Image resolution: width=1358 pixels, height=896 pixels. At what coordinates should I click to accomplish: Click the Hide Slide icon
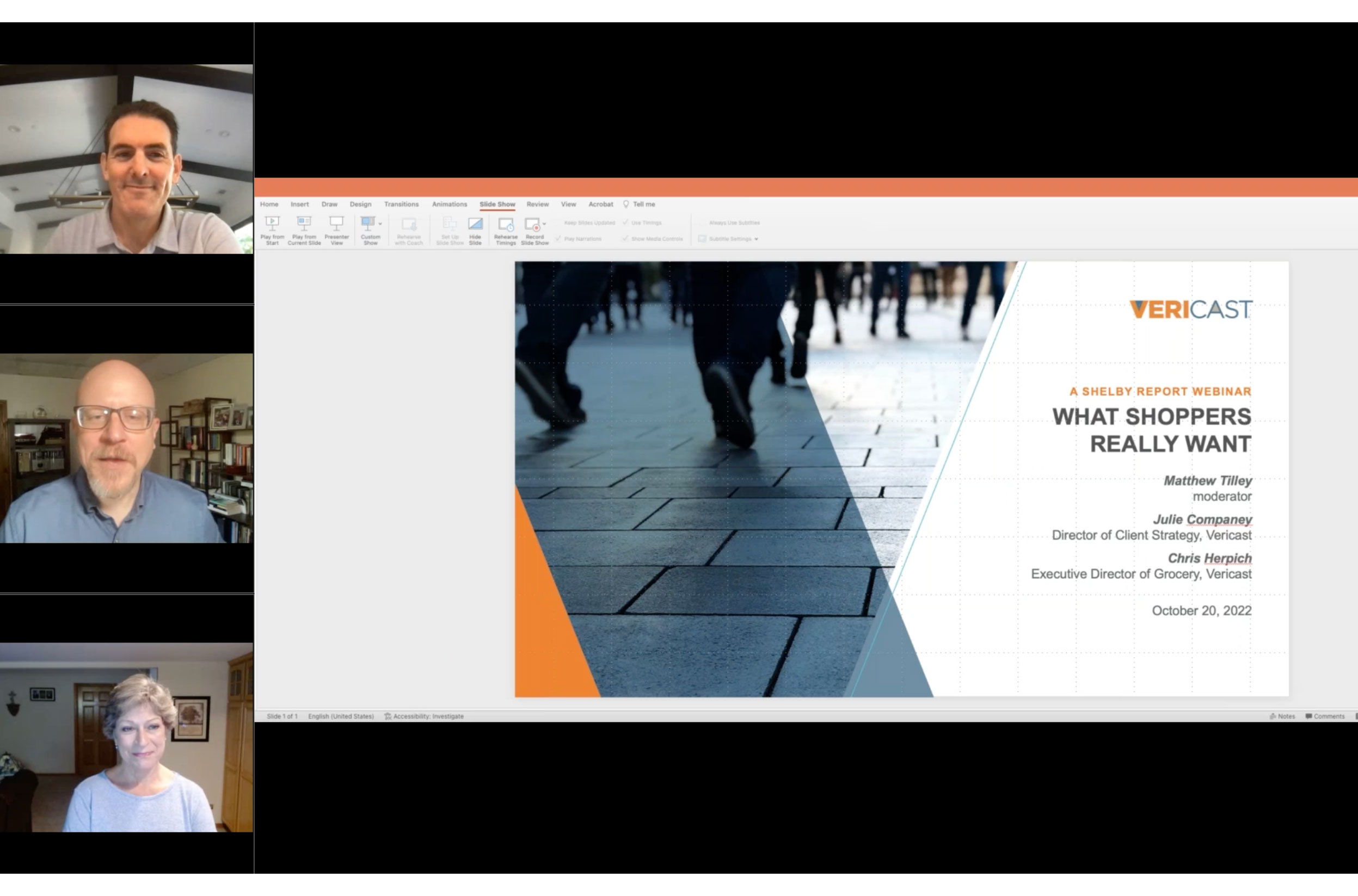pyautogui.click(x=475, y=224)
